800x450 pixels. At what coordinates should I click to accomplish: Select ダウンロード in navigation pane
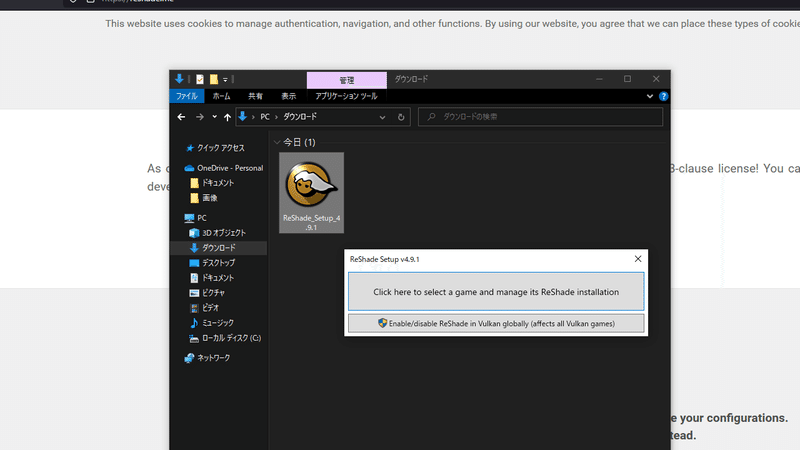tap(218, 247)
